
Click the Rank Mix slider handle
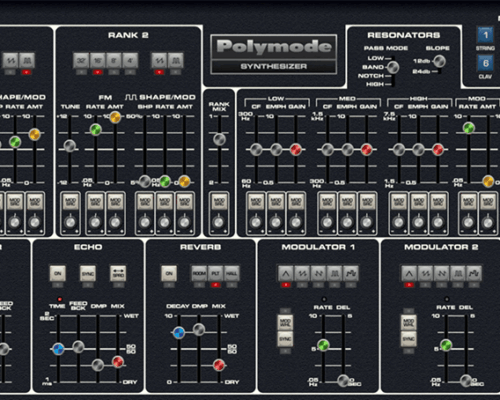point(219,139)
